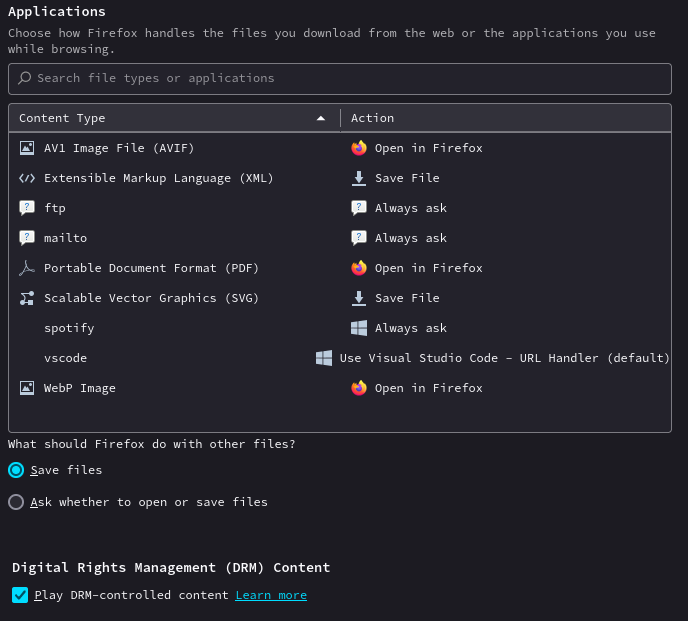The height and width of the screenshot is (621, 688).
Task: Select the spotify content type row
Action: pyautogui.click(x=69, y=328)
